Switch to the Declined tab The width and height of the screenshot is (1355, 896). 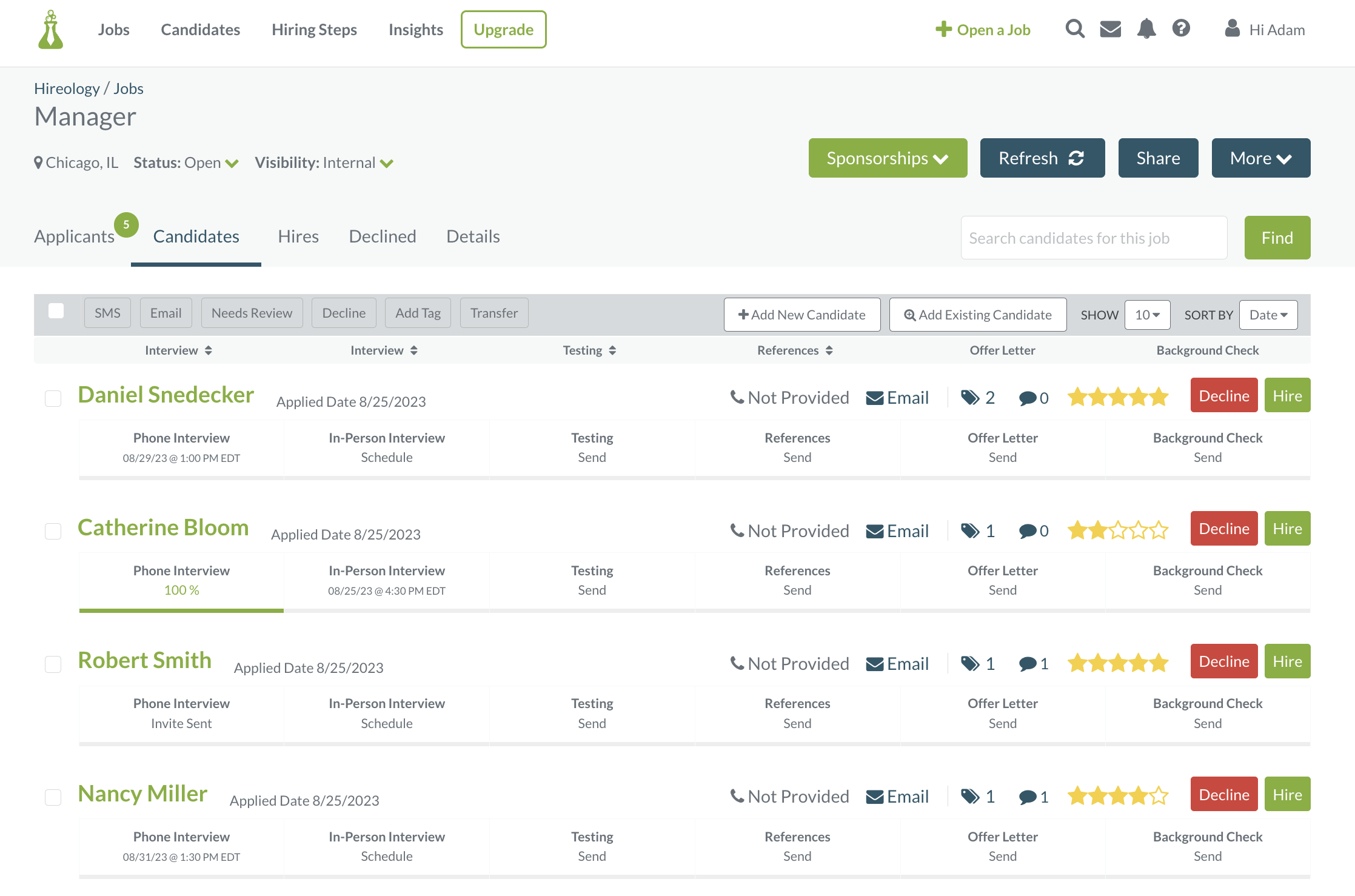coord(382,236)
